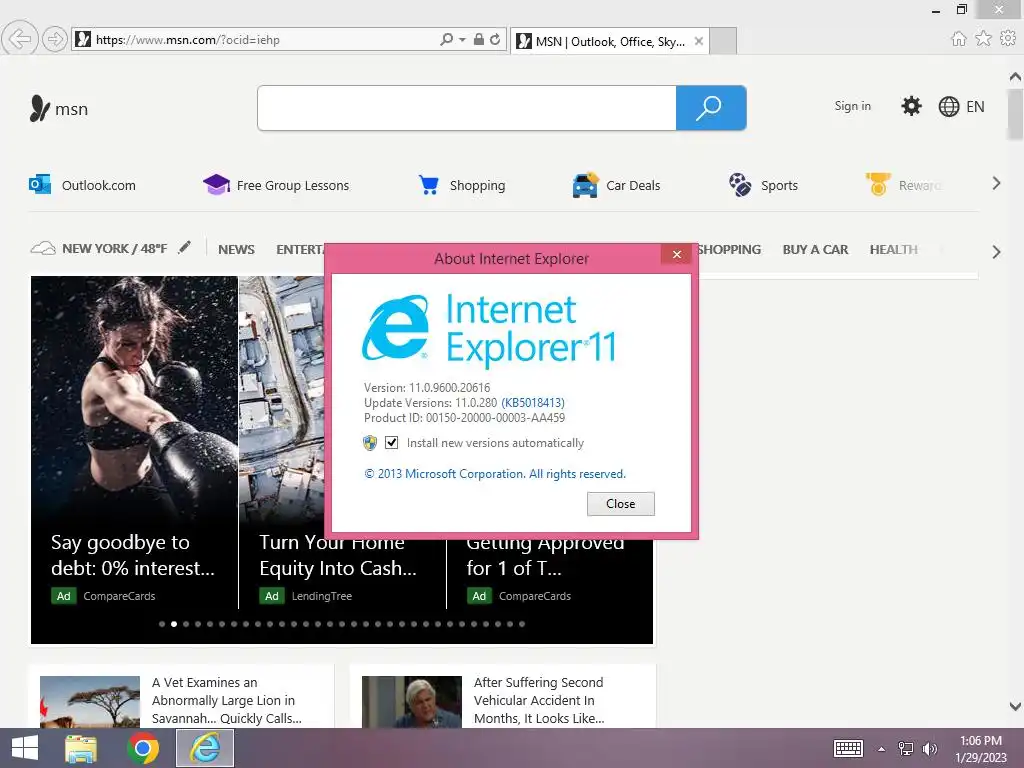Open 'A Vet Examines' lion article
Screen dimensions: 1024x768
click(x=227, y=700)
